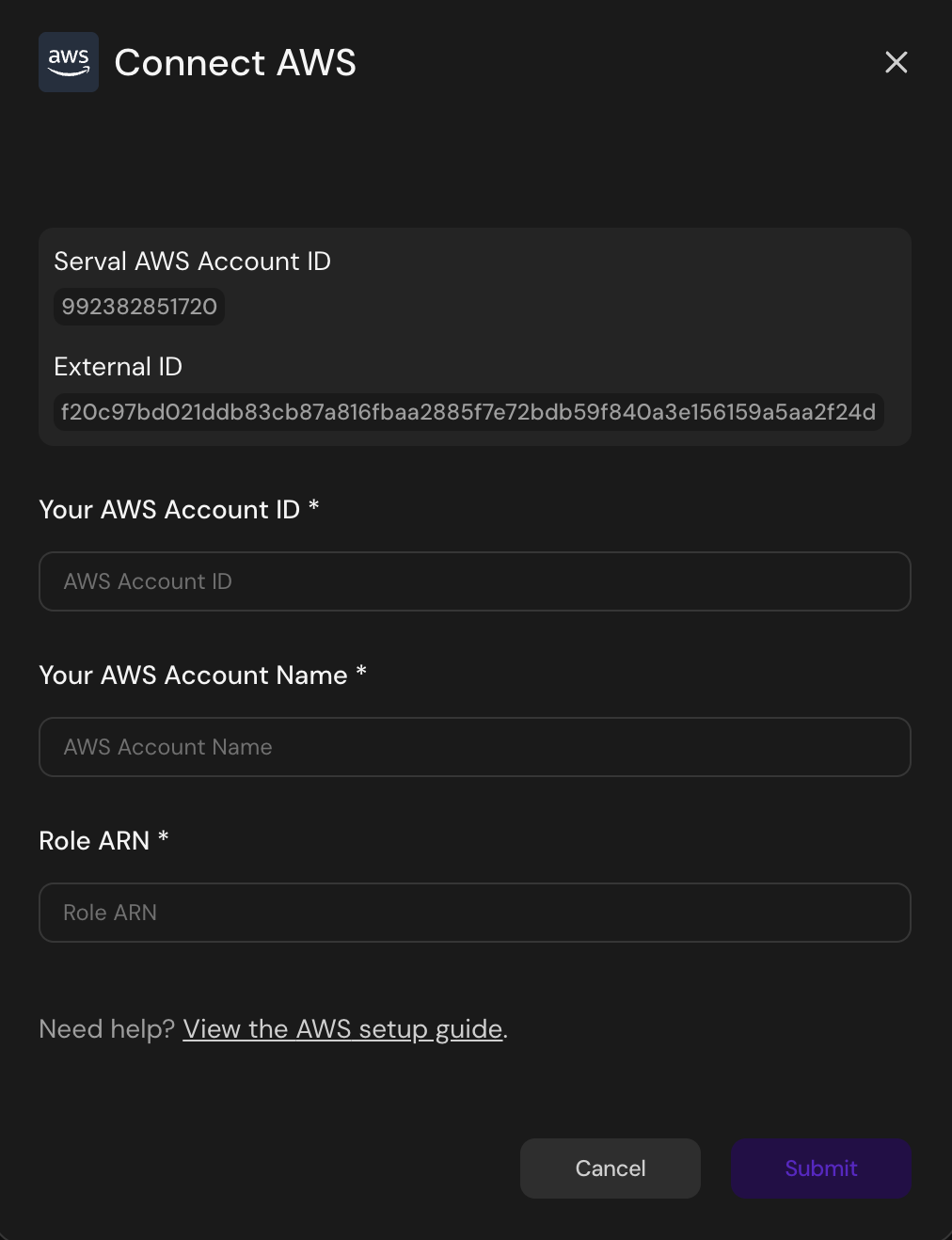Click the Role ARN label
Screen dimensions: 952x1240
pyautogui.click(x=103, y=840)
